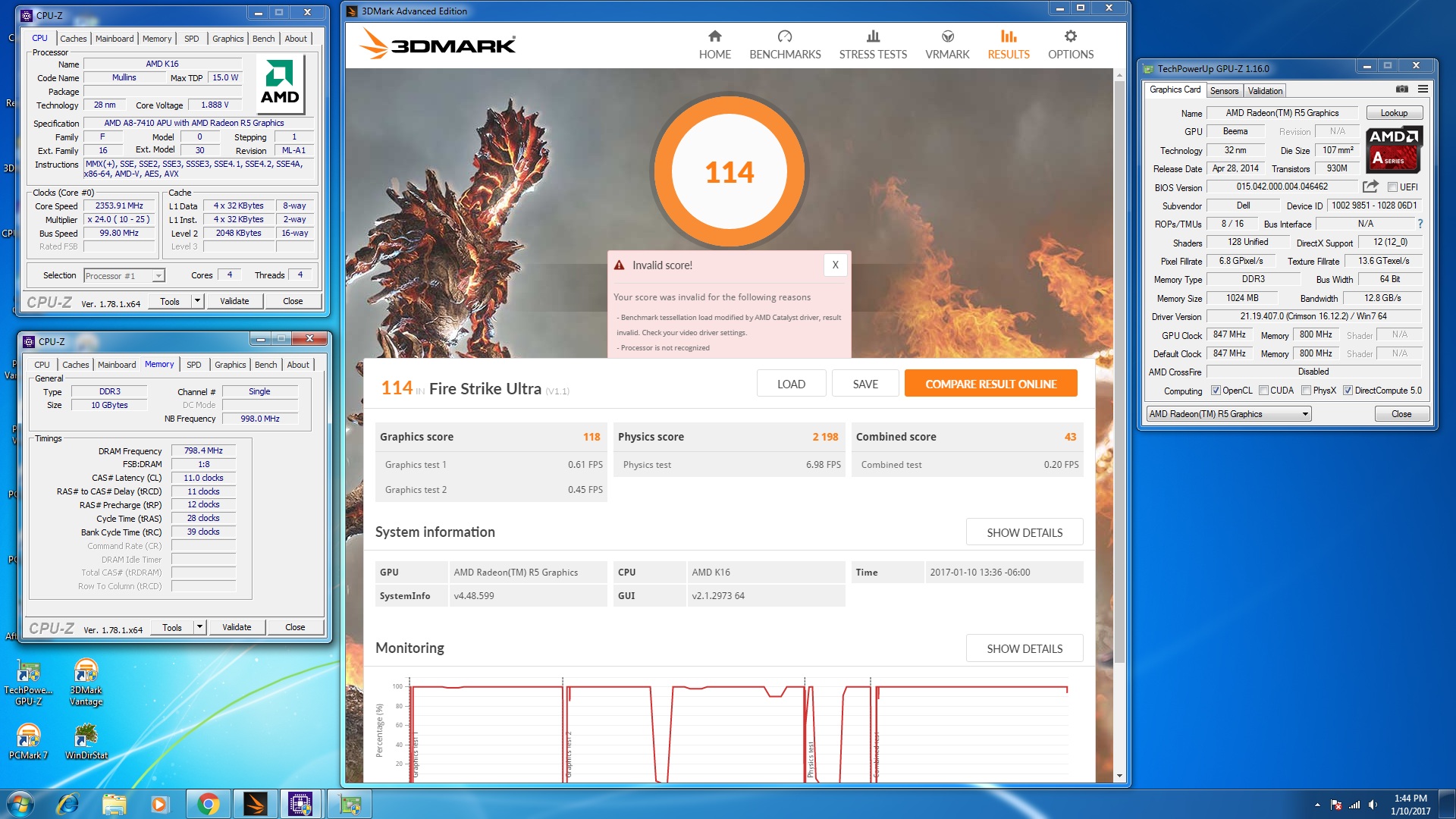Click the taskbar clock showing 1:44 PM

(x=1410, y=804)
